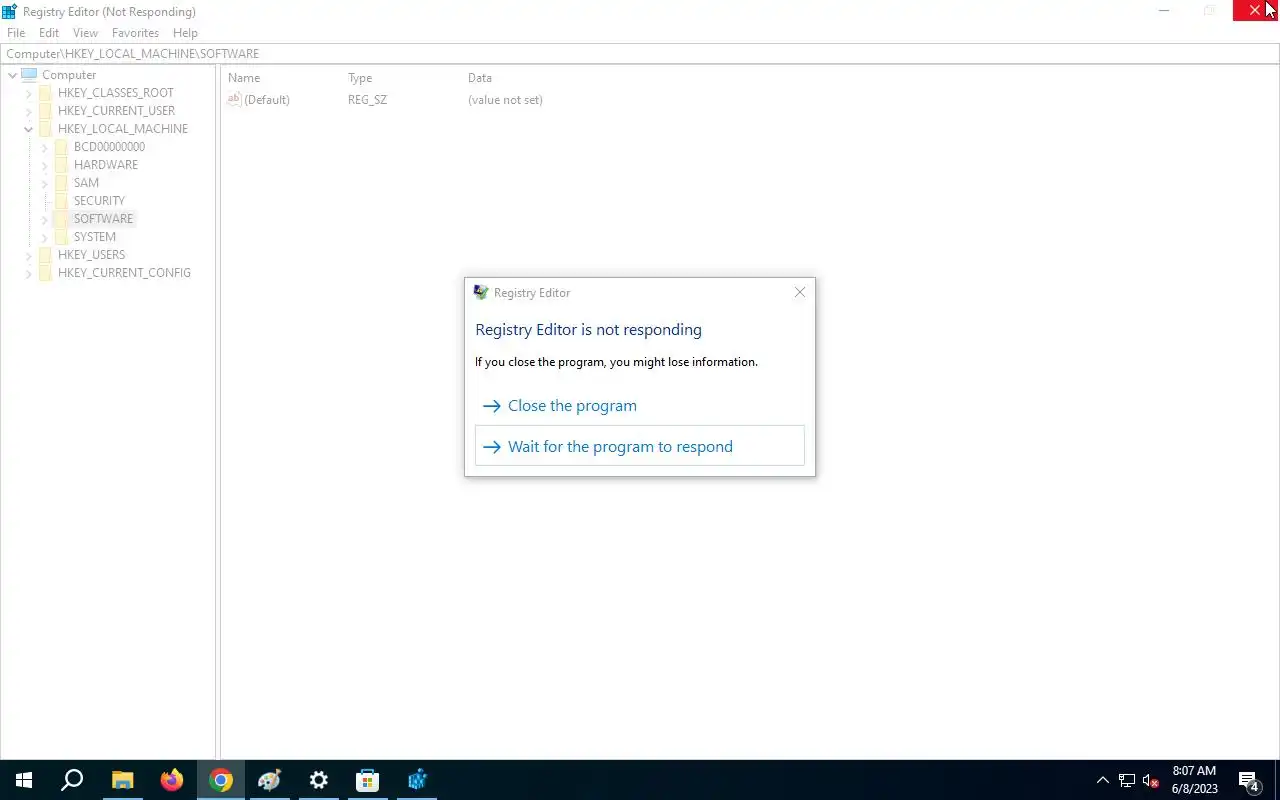Click the Registry Editor title bar icon
Viewport: 1280px width, 800px height.
coord(10,12)
